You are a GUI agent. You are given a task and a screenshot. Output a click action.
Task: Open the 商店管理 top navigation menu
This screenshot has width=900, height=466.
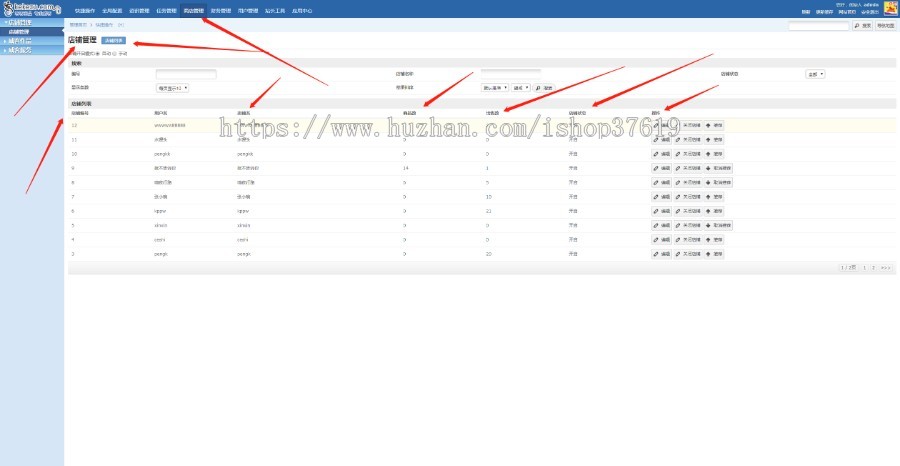[x=194, y=10]
